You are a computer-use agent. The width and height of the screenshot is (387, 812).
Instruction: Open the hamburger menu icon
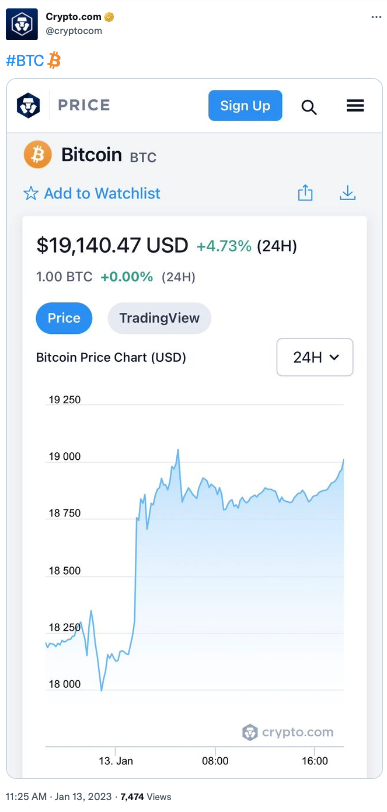[355, 106]
